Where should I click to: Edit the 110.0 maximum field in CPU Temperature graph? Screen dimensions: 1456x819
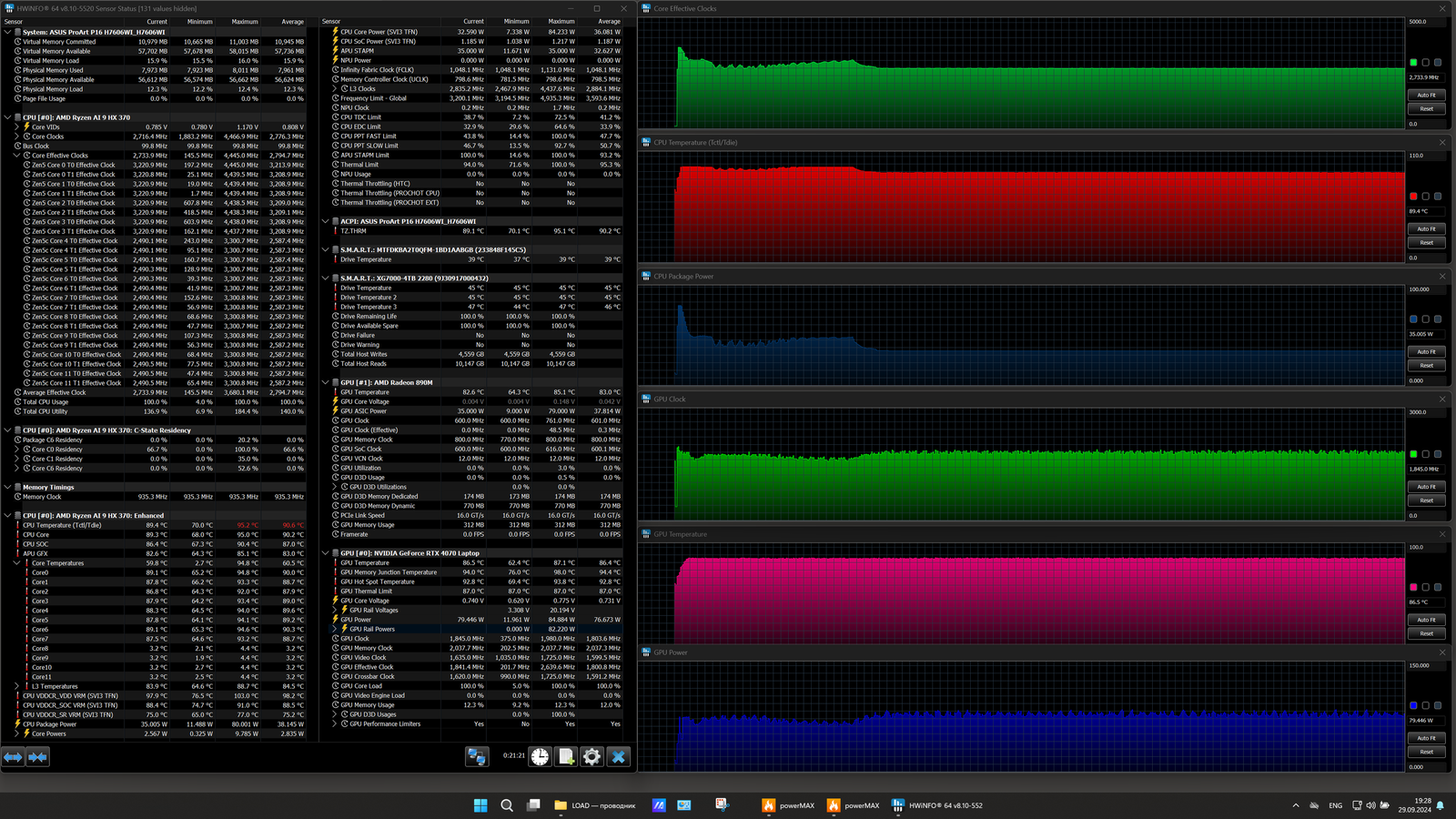pos(1426,156)
